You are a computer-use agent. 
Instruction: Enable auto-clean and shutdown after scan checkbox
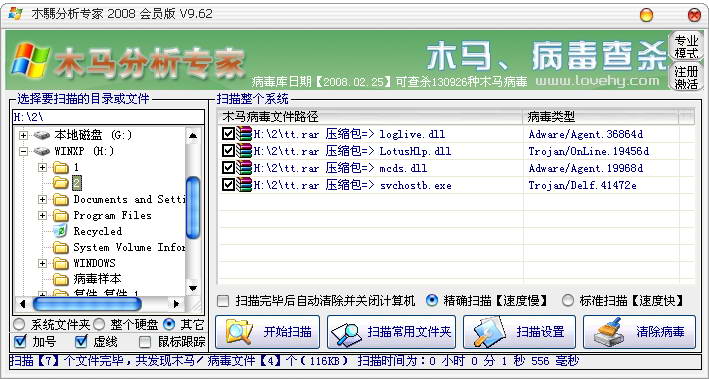(223, 301)
